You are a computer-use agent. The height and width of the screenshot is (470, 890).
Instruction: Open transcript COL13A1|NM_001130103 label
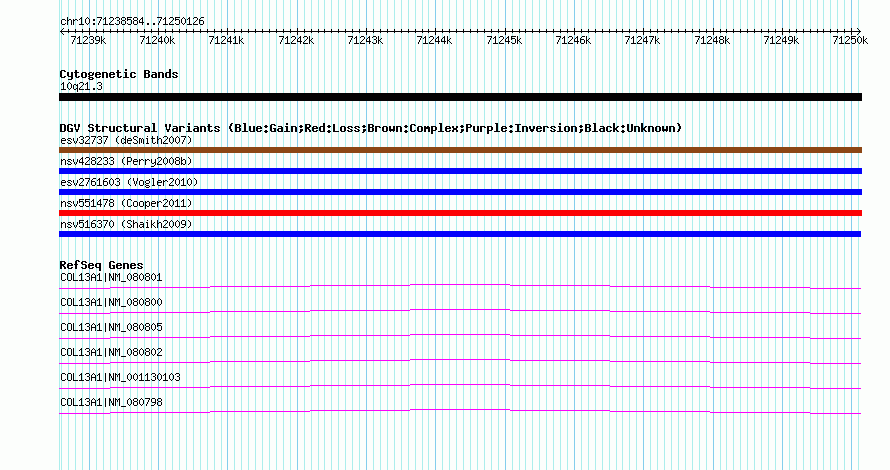[x=120, y=377]
